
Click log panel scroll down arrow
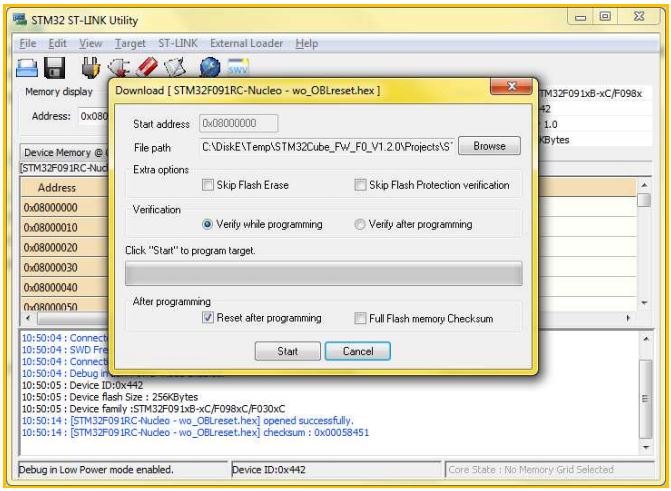(646, 447)
